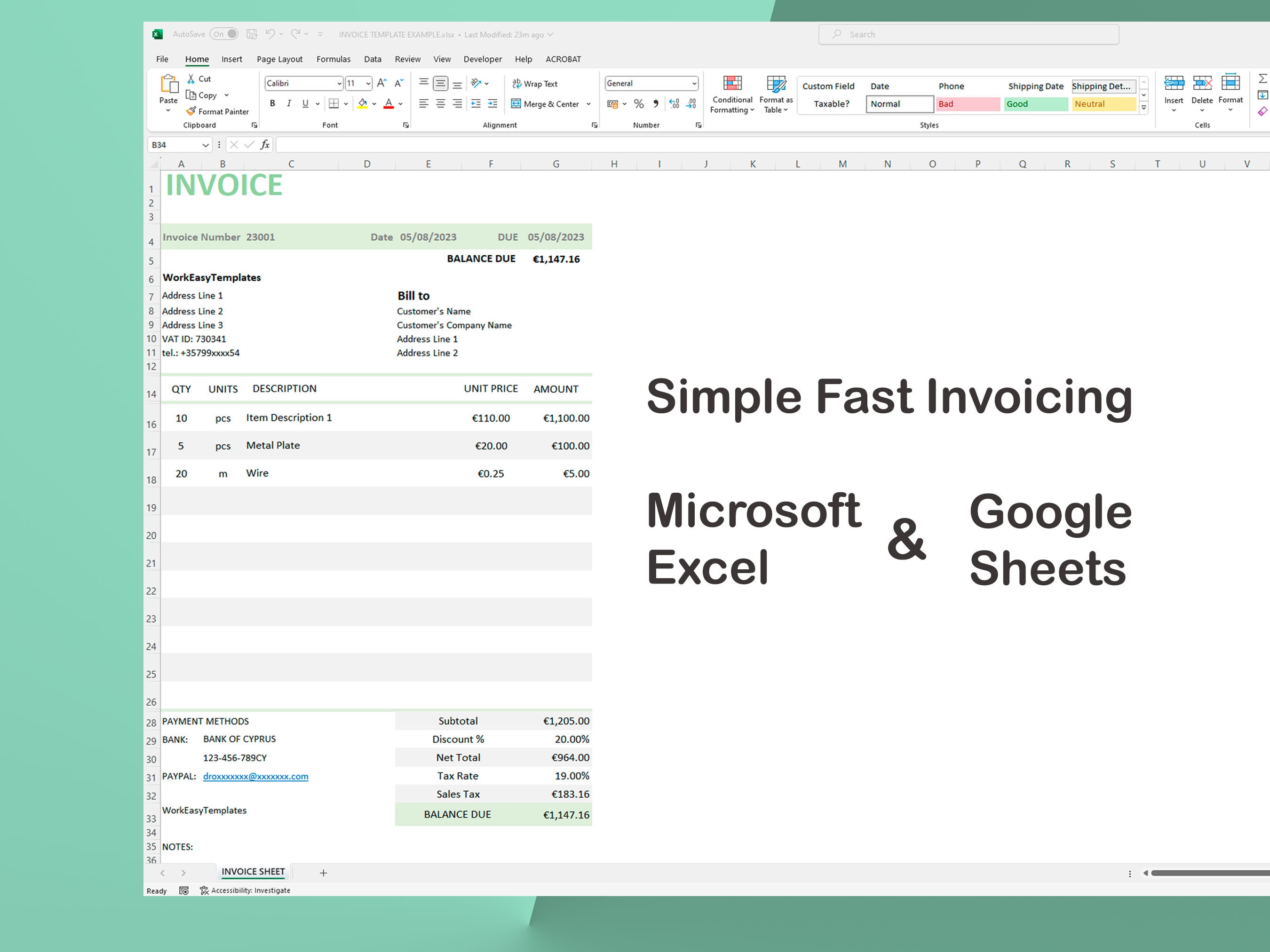This screenshot has width=1270, height=952.
Task: Turn off the AutoSave toggle
Action: coord(224,34)
